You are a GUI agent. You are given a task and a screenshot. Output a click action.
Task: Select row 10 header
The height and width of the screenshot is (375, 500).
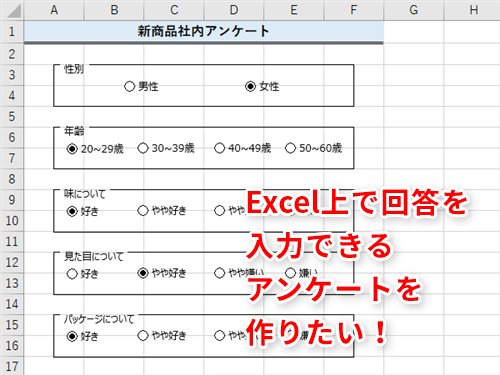tap(12, 221)
